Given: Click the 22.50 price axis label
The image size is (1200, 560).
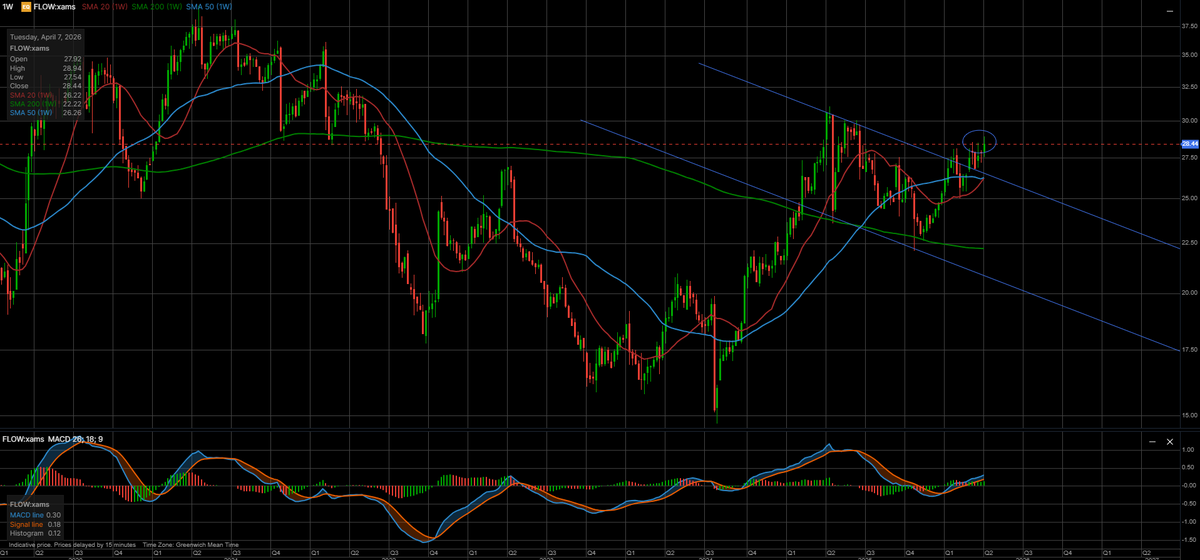Looking at the screenshot, I should [x=1190, y=243].
